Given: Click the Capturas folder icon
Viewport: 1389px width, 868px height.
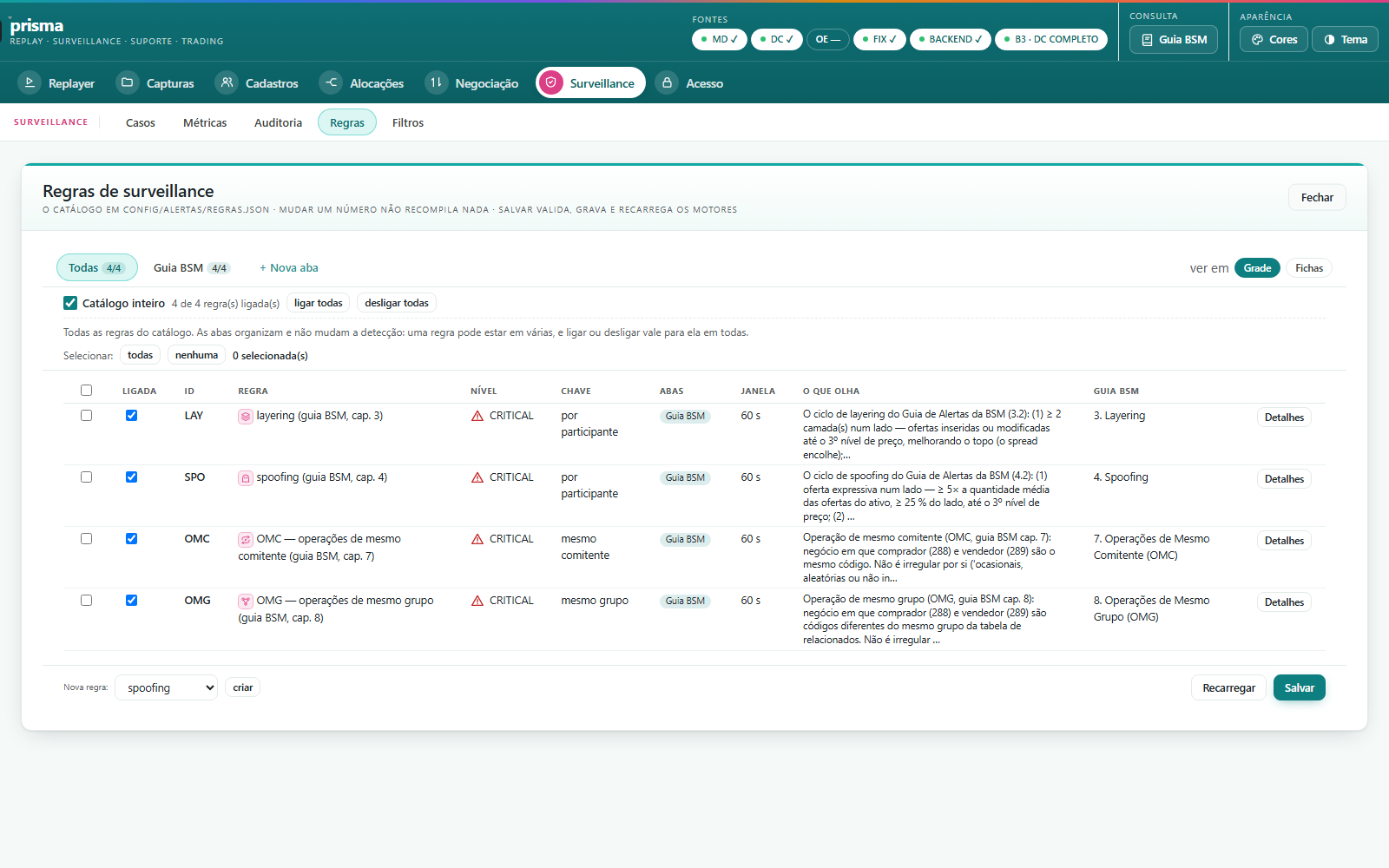Looking at the screenshot, I should (128, 82).
